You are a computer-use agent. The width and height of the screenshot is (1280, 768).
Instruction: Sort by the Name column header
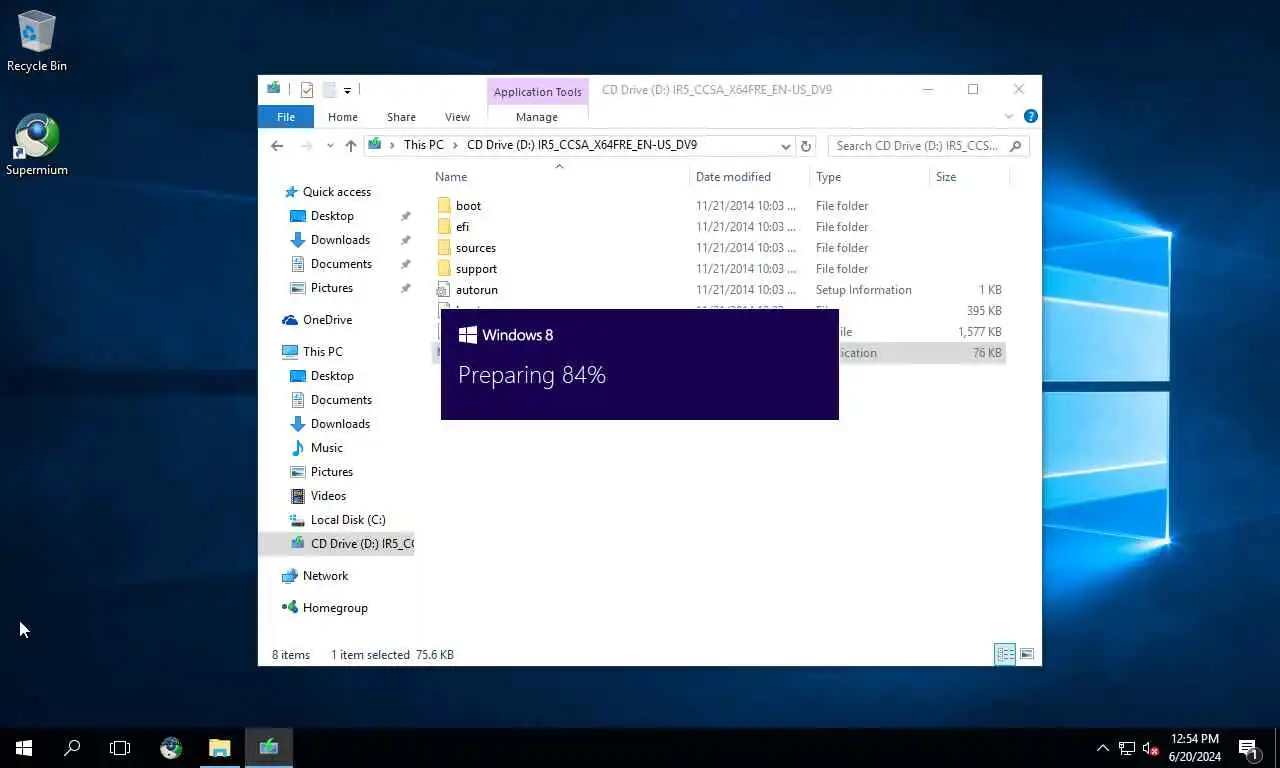(451, 177)
